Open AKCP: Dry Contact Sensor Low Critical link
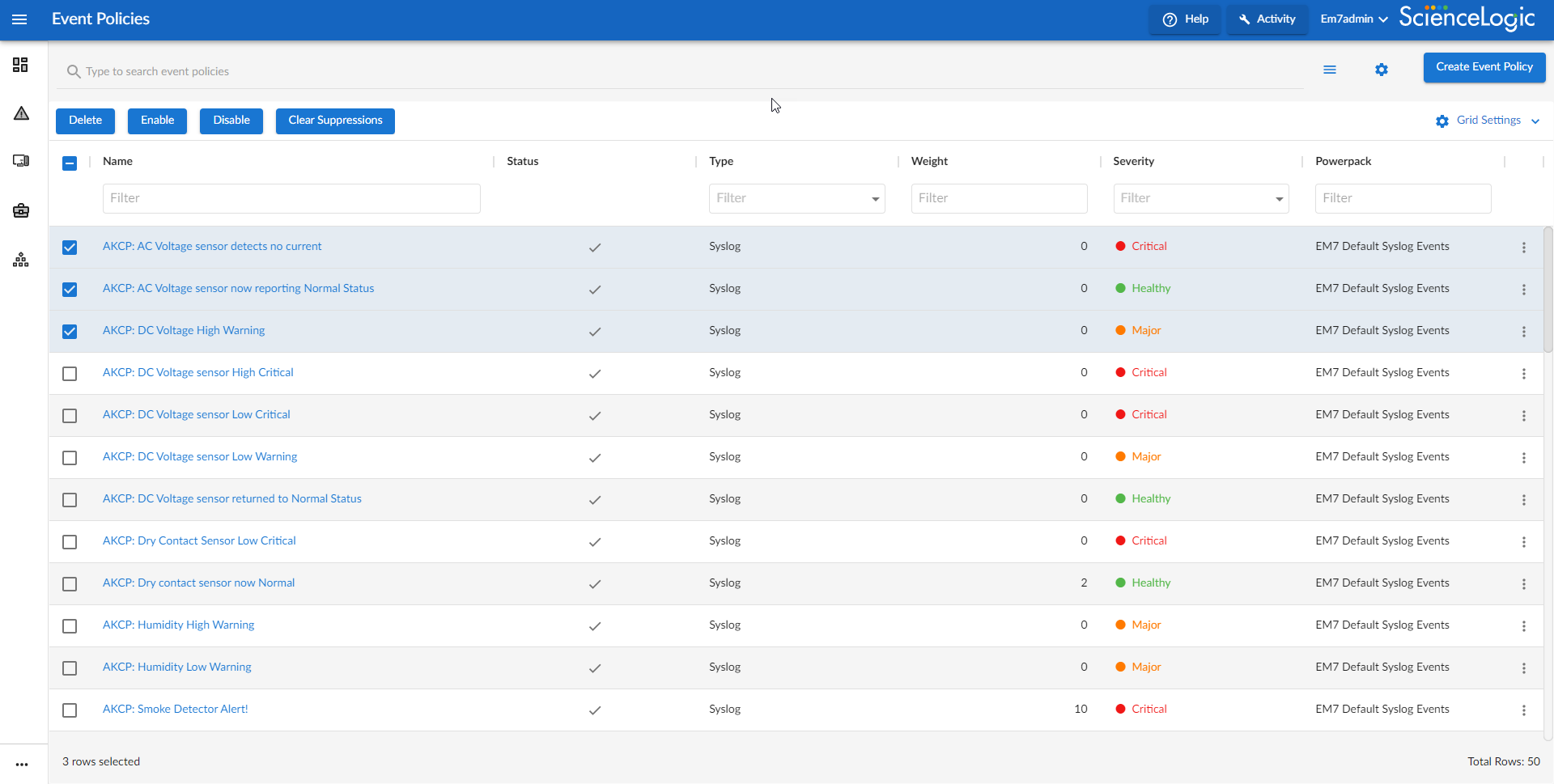1554x784 pixels. click(x=199, y=541)
